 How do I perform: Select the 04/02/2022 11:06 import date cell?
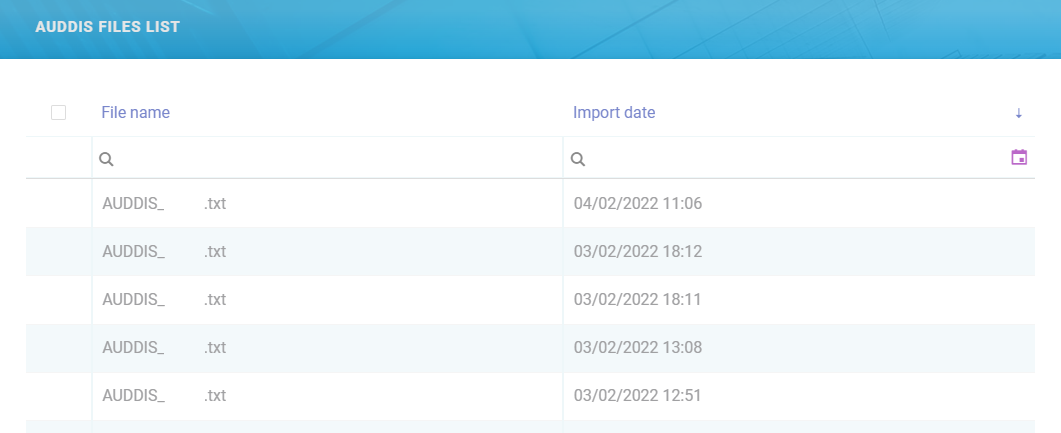[x=638, y=204]
